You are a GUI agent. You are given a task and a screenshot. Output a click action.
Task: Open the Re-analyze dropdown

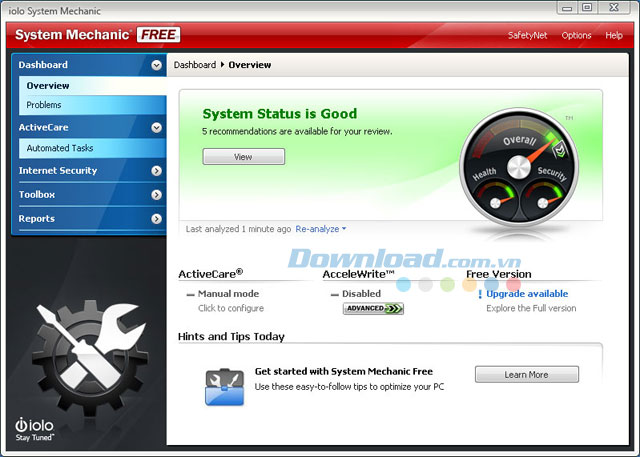tap(321, 229)
